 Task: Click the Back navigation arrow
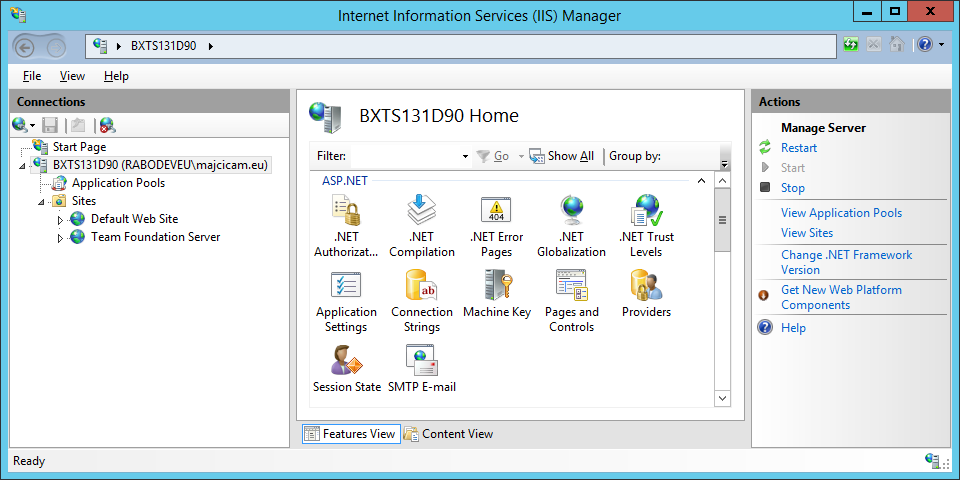coord(24,48)
